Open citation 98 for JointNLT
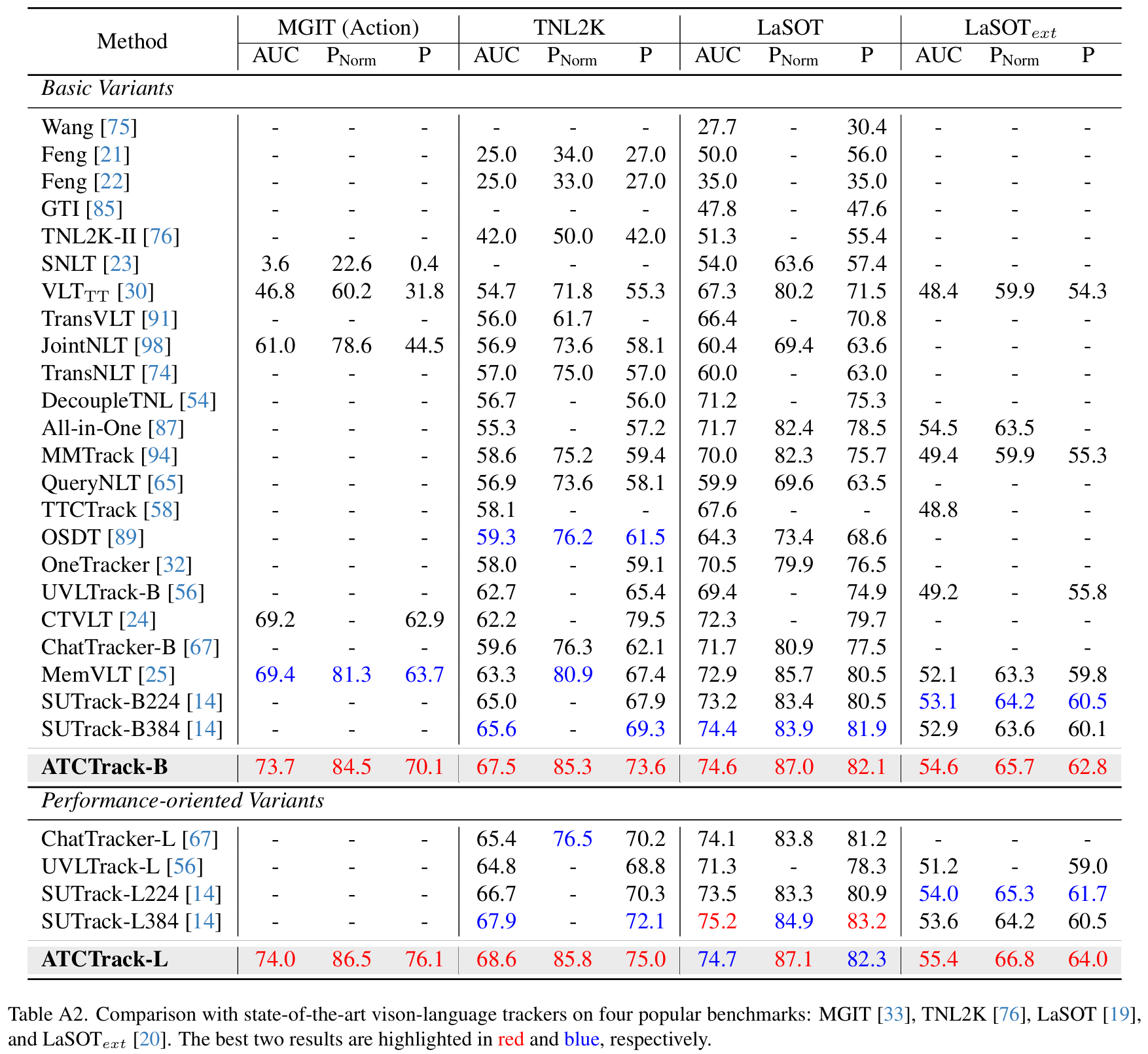1148x1054 pixels. point(152,345)
